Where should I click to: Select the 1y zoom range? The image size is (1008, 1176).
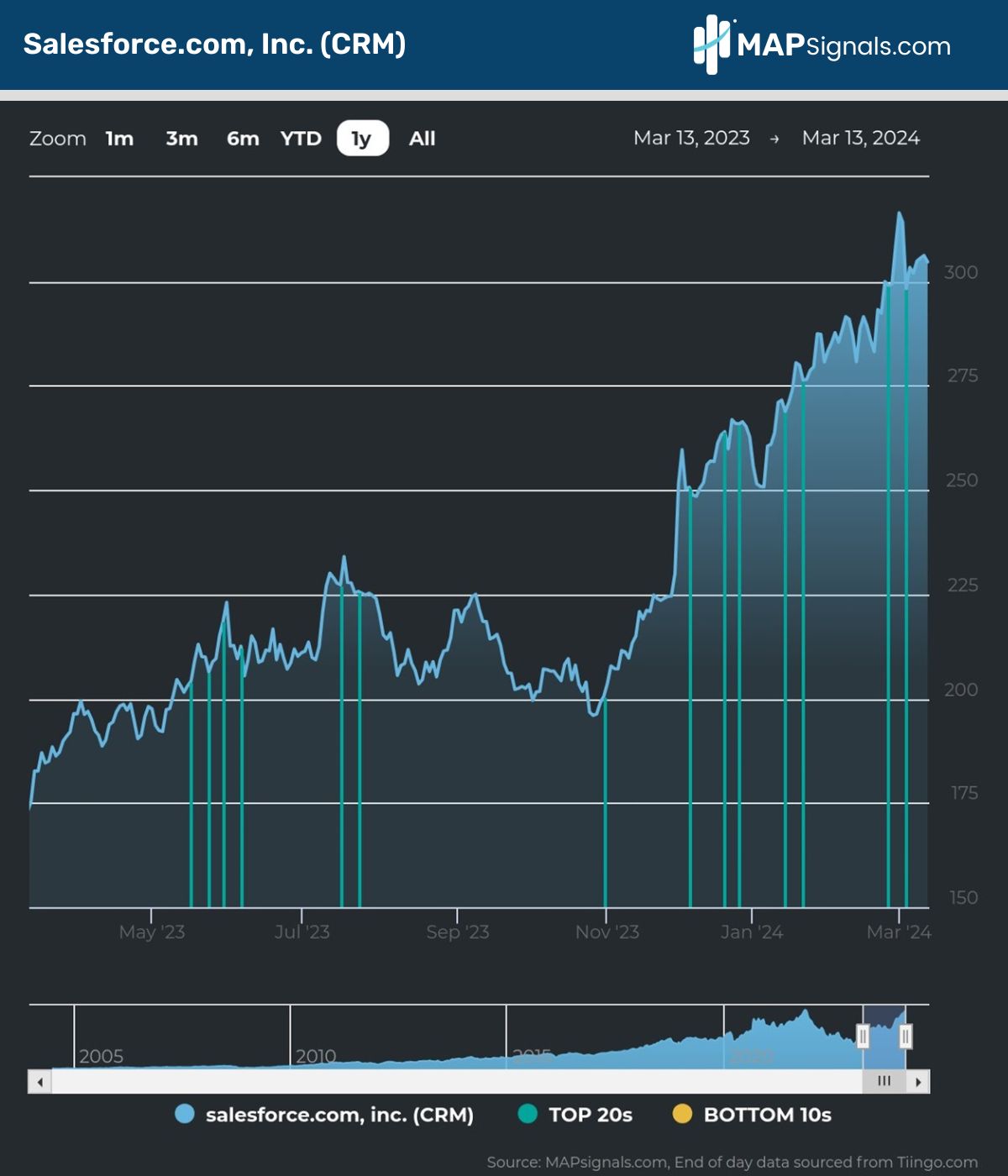tap(362, 139)
